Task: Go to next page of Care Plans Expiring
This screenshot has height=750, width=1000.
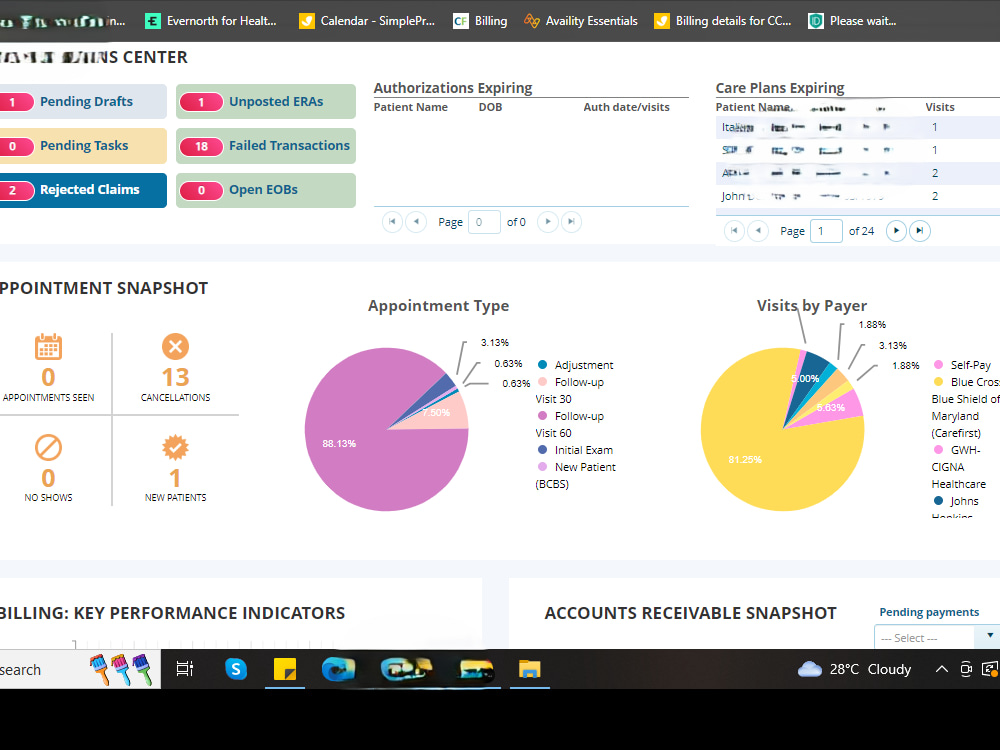Action: point(896,231)
